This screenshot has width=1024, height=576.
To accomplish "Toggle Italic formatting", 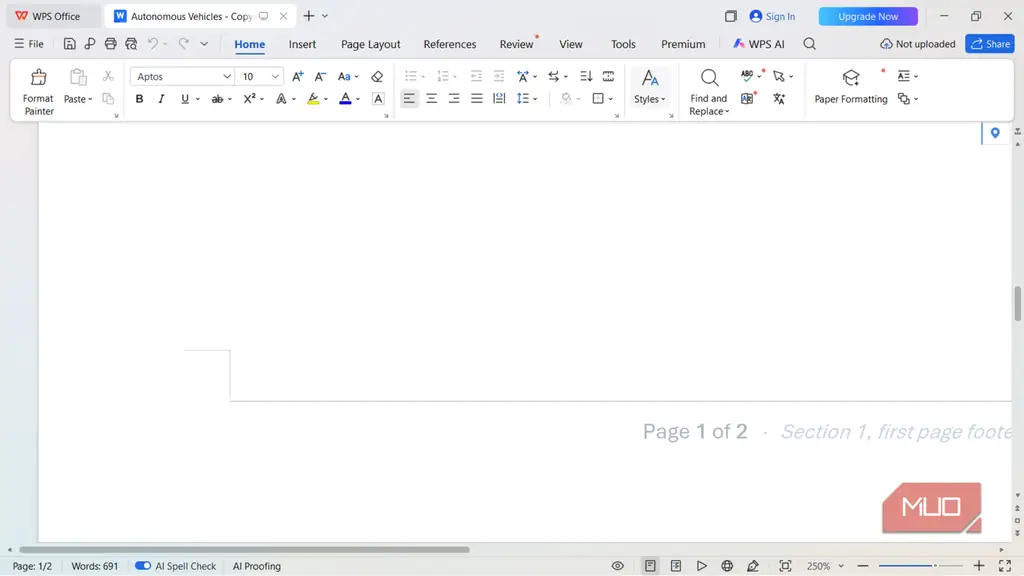I will tap(161, 99).
